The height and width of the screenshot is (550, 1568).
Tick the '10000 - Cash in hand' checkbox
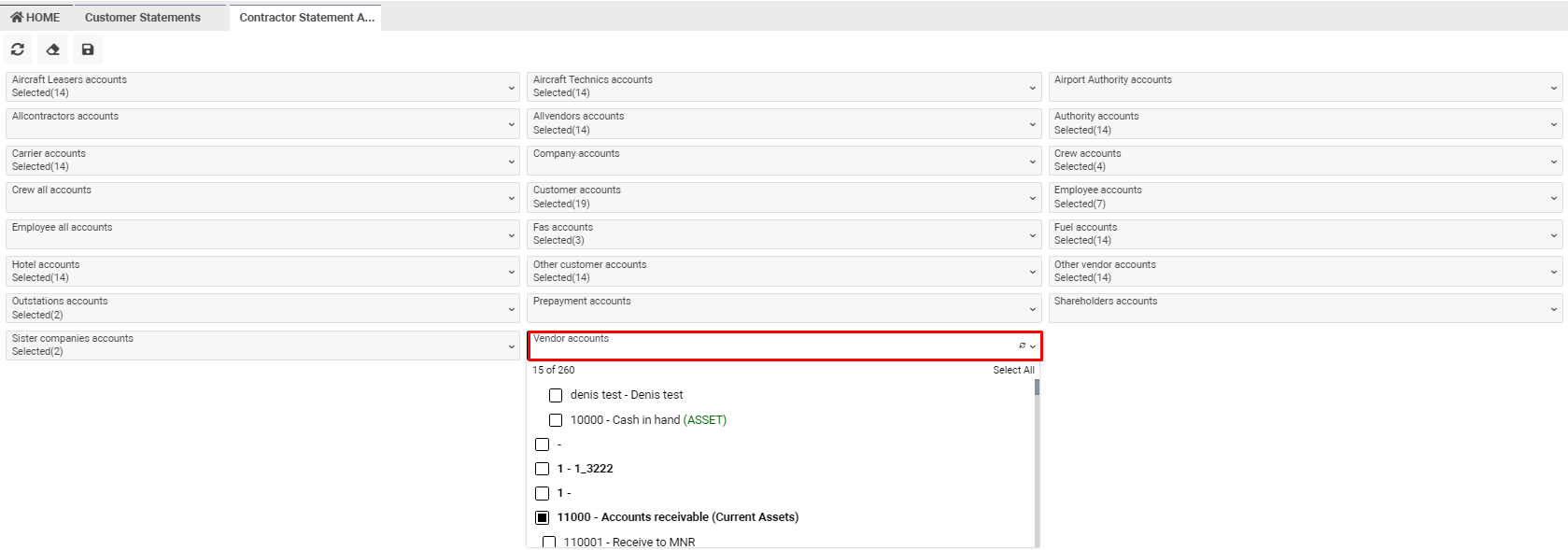point(556,420)
